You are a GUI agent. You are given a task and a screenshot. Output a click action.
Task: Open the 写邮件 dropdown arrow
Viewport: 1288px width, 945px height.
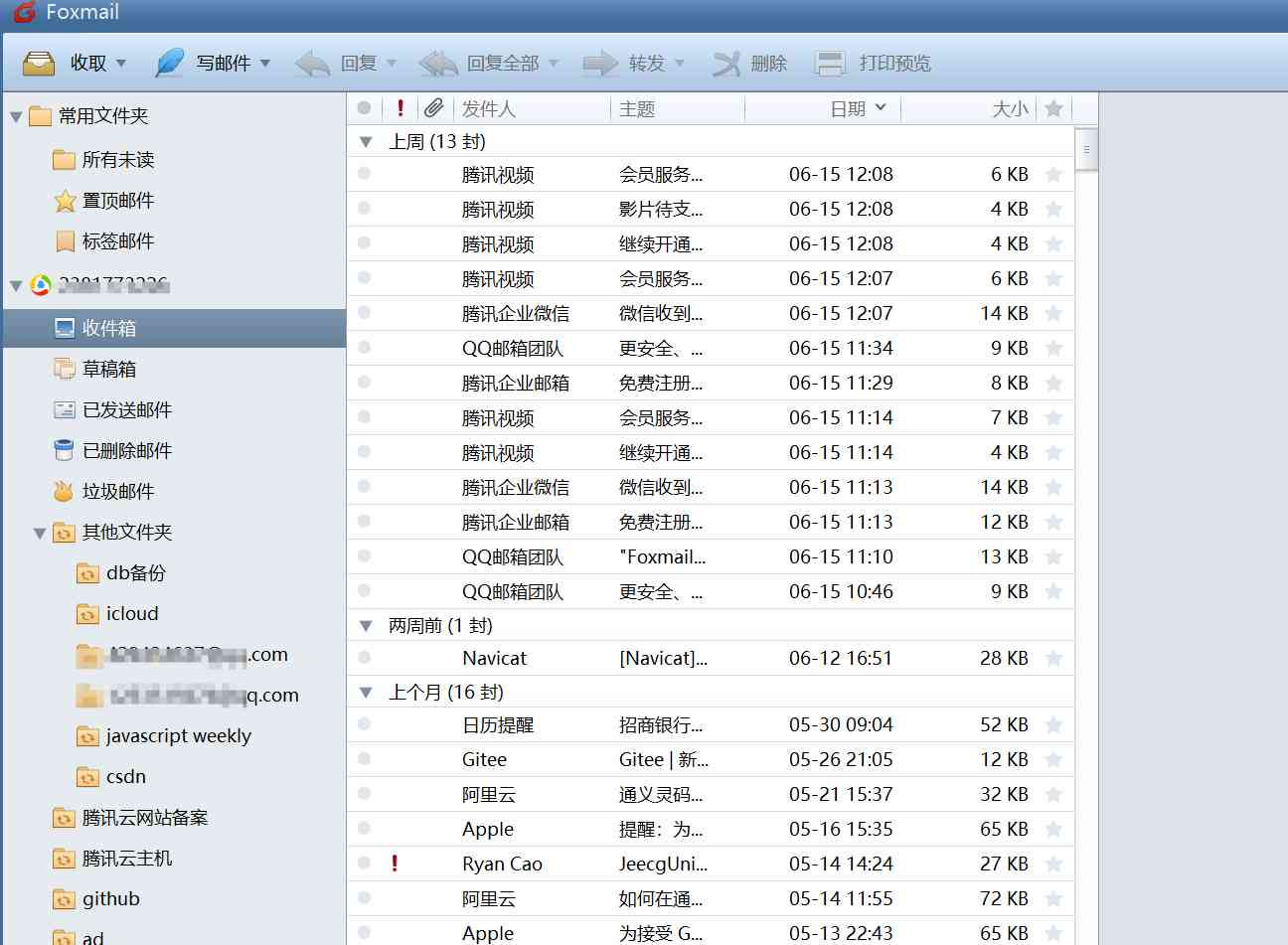[x=265, y=64]
